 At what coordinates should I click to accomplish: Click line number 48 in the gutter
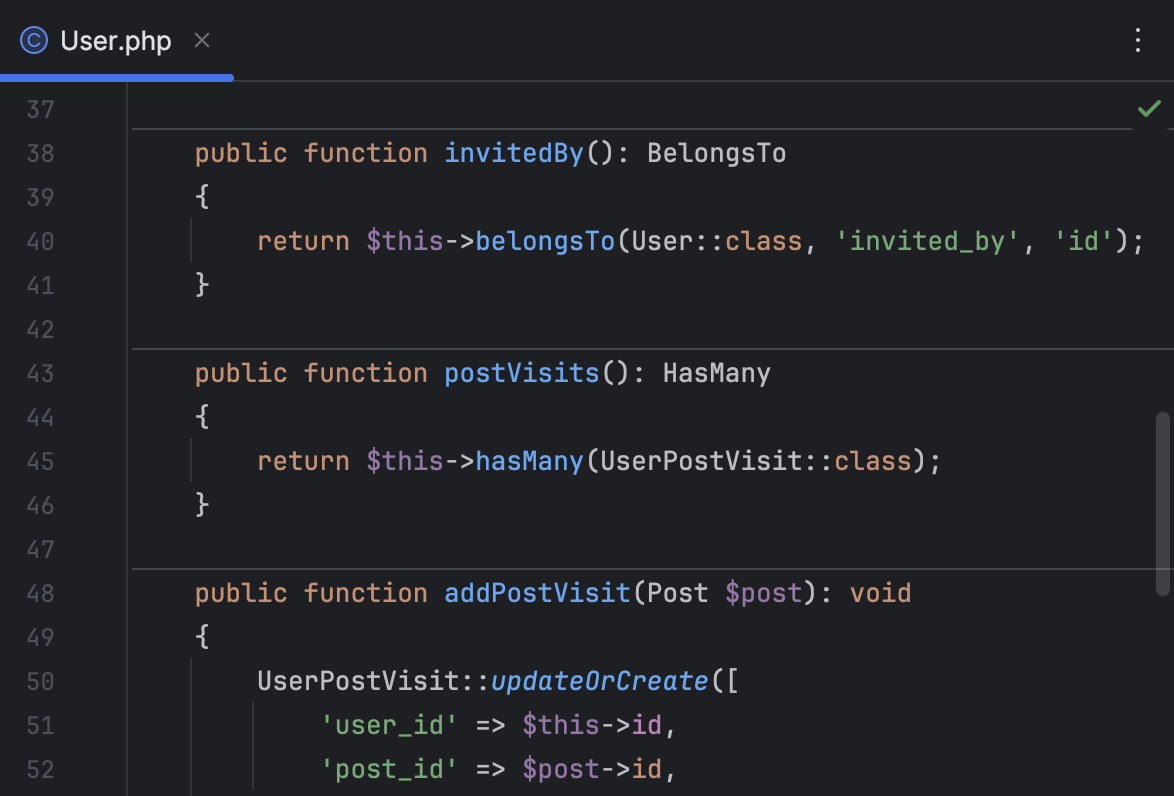tap(41, 593)
